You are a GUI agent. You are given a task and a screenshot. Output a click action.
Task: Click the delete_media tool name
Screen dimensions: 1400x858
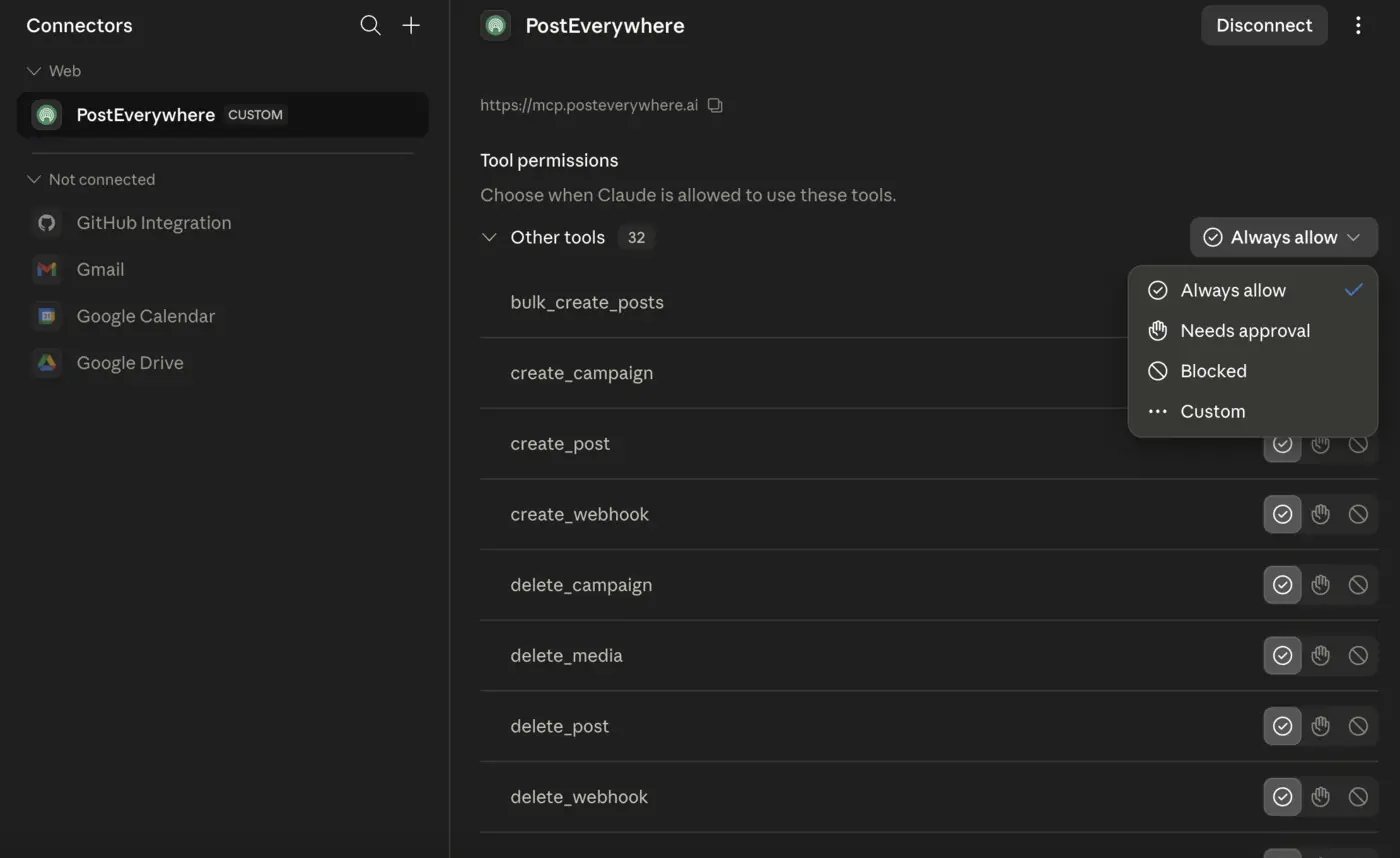pos(566,656)
